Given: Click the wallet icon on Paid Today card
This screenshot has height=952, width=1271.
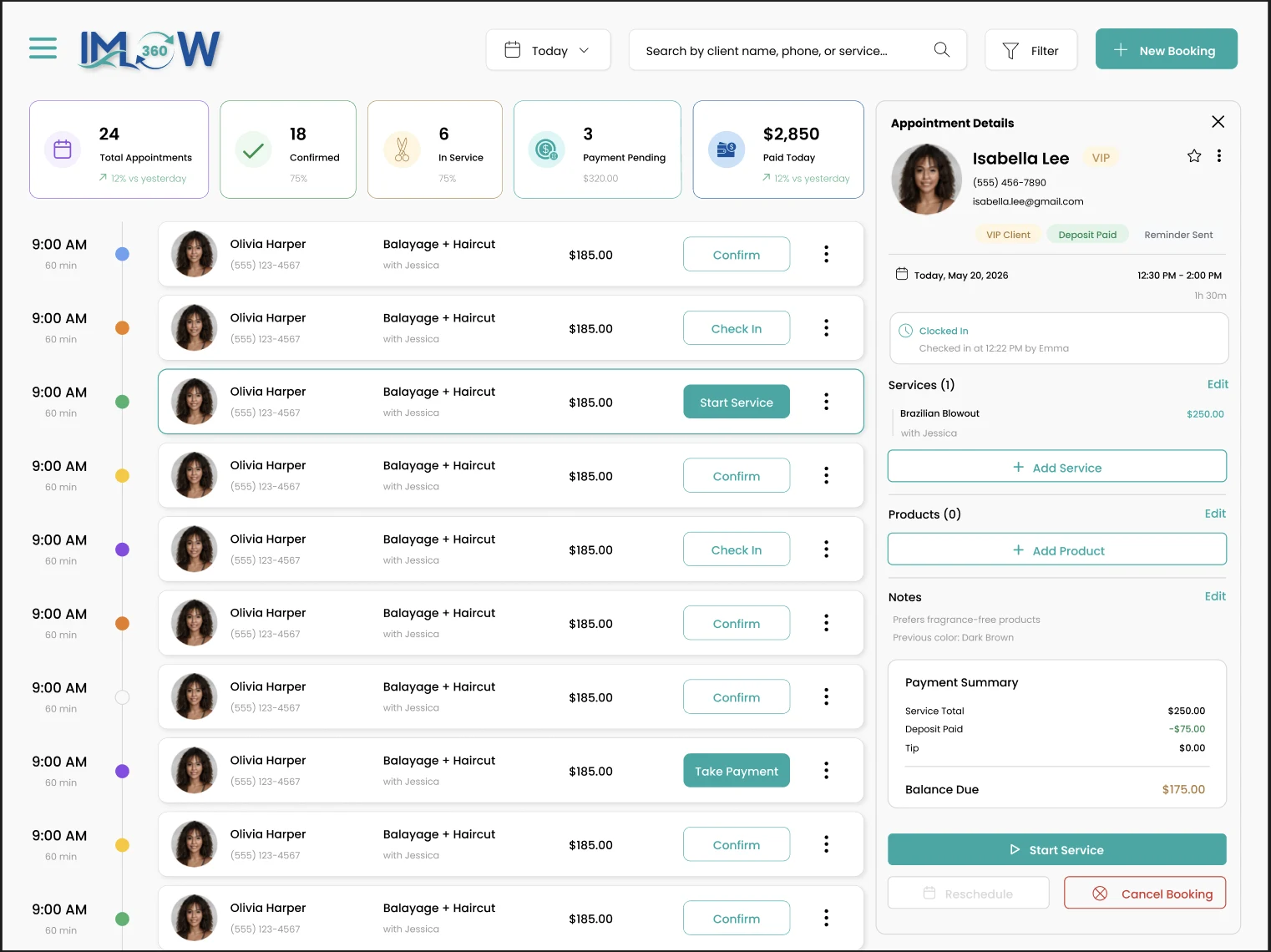Looking at the screenshot, I should point(727,149).
